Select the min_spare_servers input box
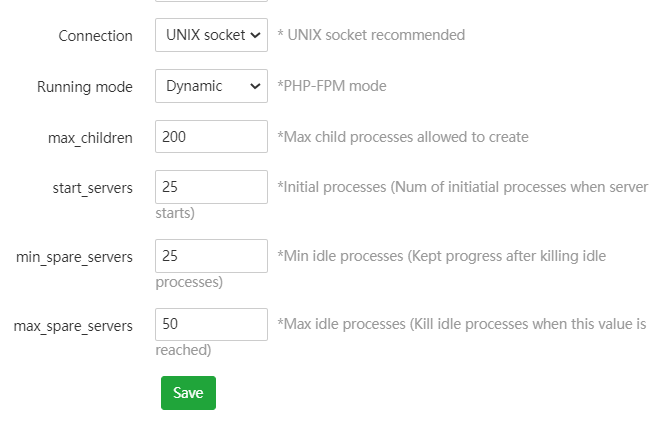The image size is (667, 432). coord(211,256)
